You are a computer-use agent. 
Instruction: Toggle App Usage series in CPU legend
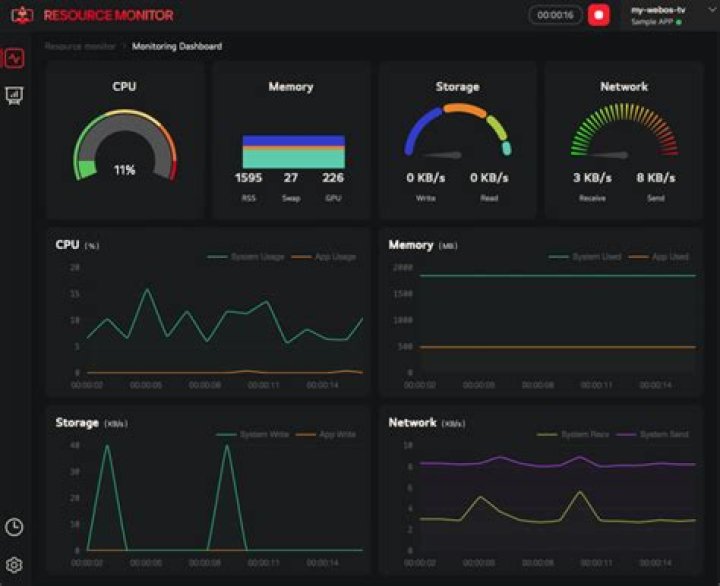tap(324, 257)
